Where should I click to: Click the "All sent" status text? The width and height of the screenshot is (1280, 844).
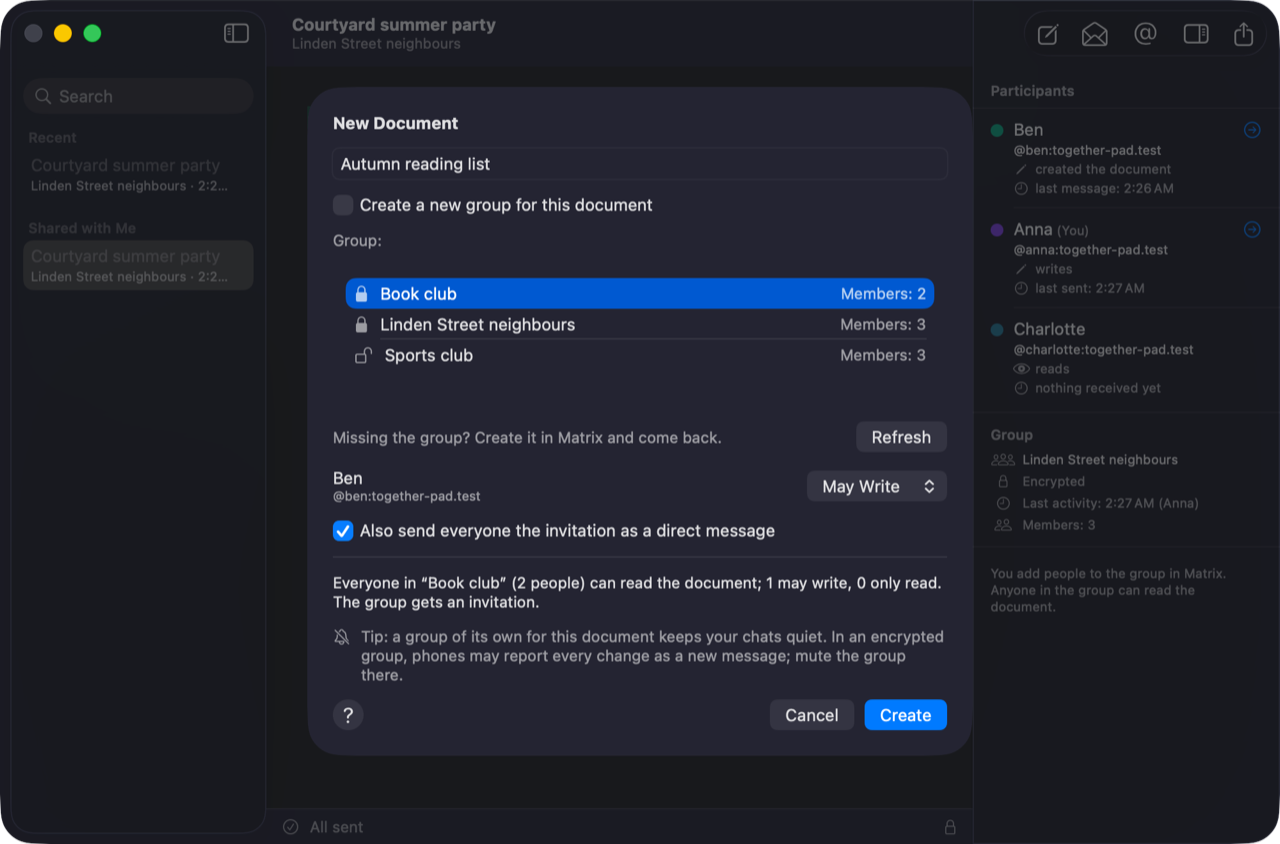click(337, 827)
